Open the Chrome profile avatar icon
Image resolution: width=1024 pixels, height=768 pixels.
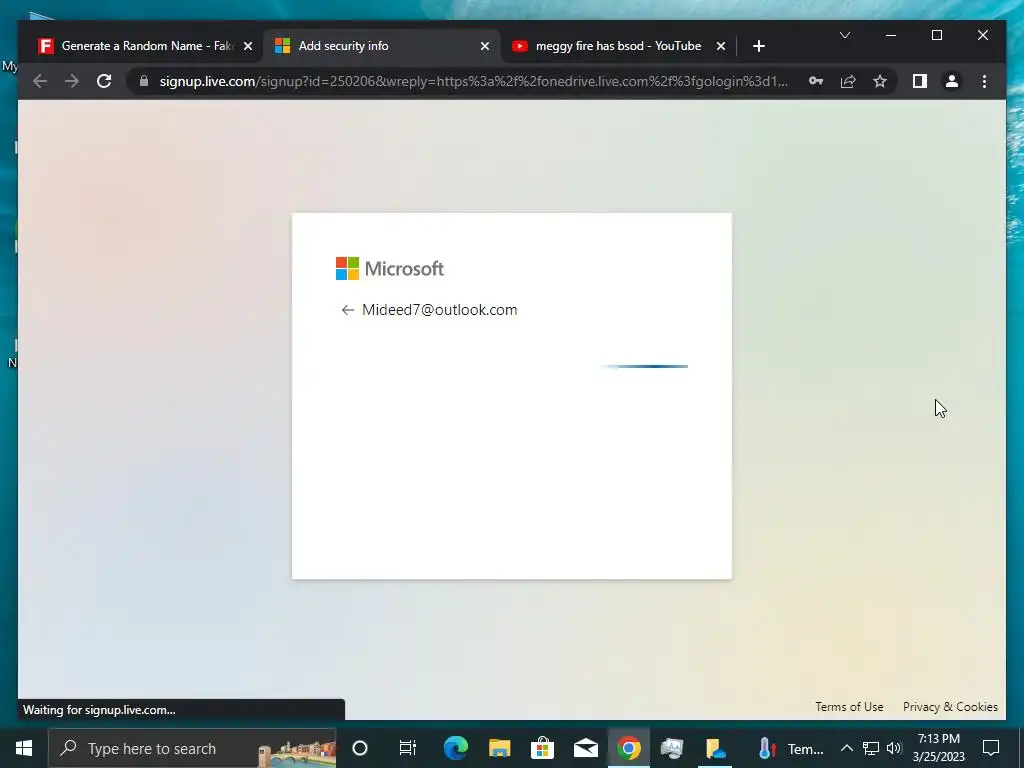point(952,81)
